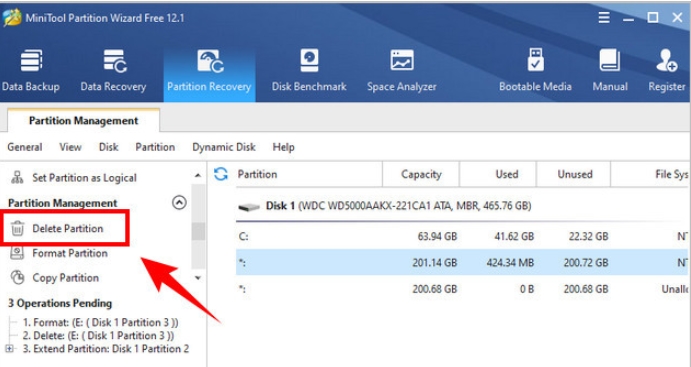Launch the Space Analyzer
The image size is (691, 367).
(x=401, y=70)
